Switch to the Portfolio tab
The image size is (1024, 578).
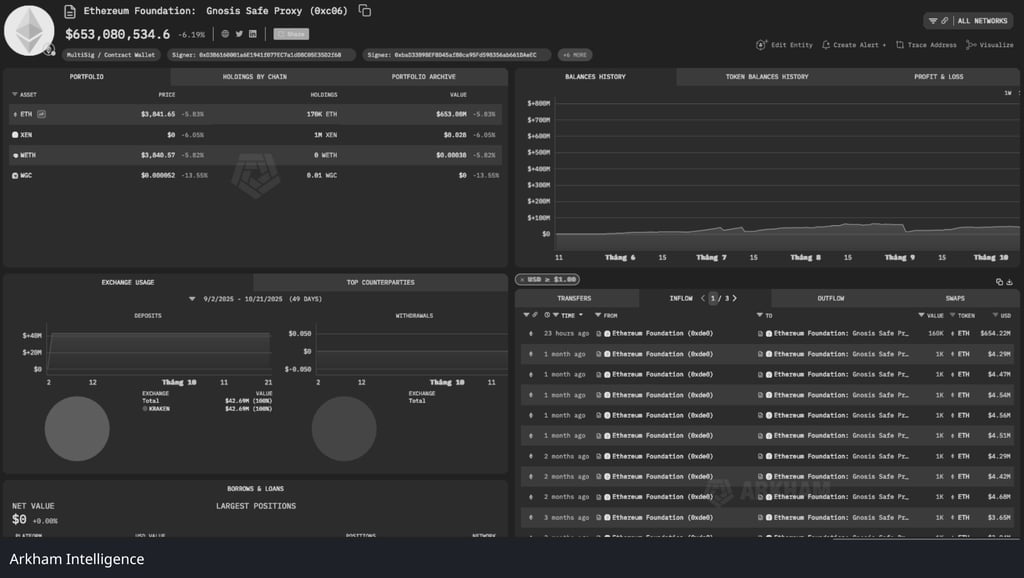pos(87,76)
